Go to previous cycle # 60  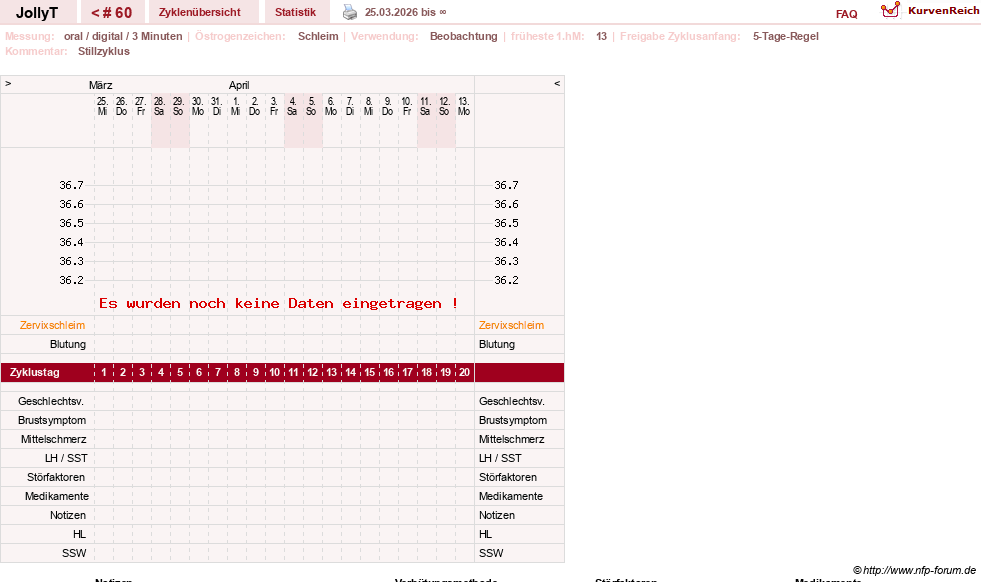111,13
